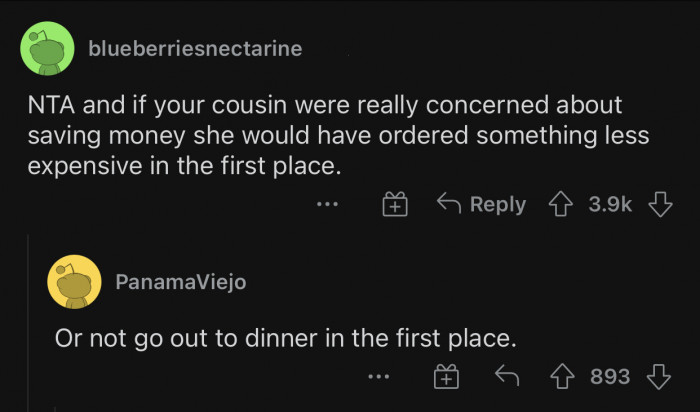Downvote blueberriesnectarine's comment

coord(658,204)
